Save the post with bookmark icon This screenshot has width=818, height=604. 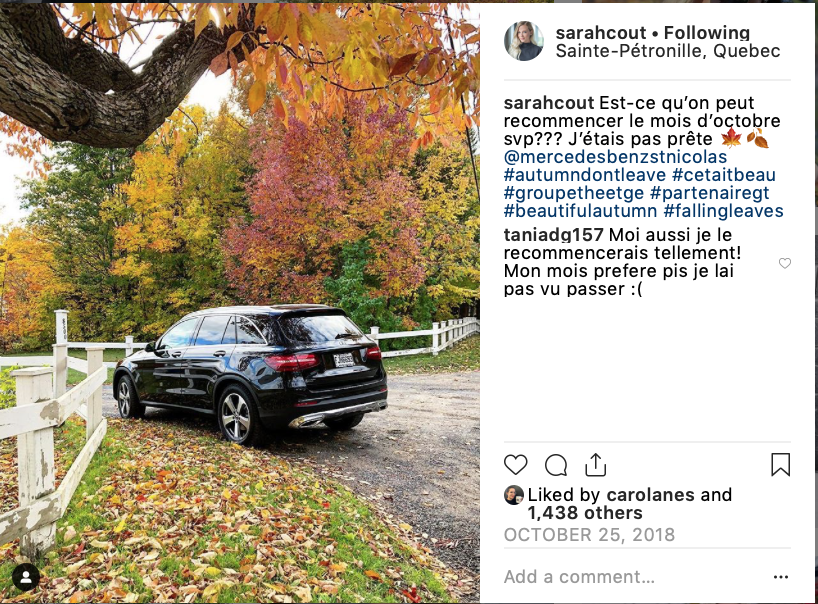click(780, 464)
